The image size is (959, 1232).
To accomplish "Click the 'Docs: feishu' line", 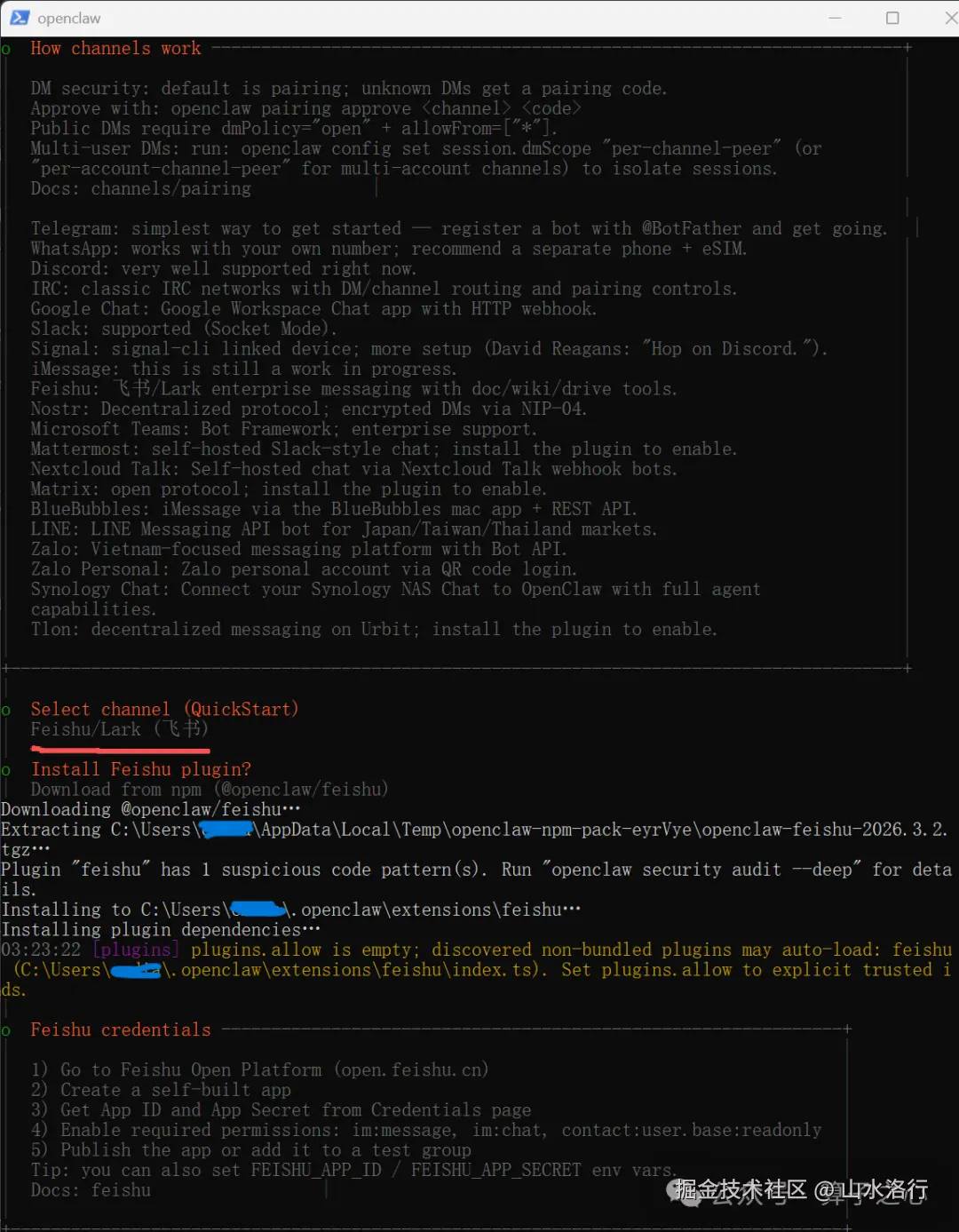I will pos(91,1189).
